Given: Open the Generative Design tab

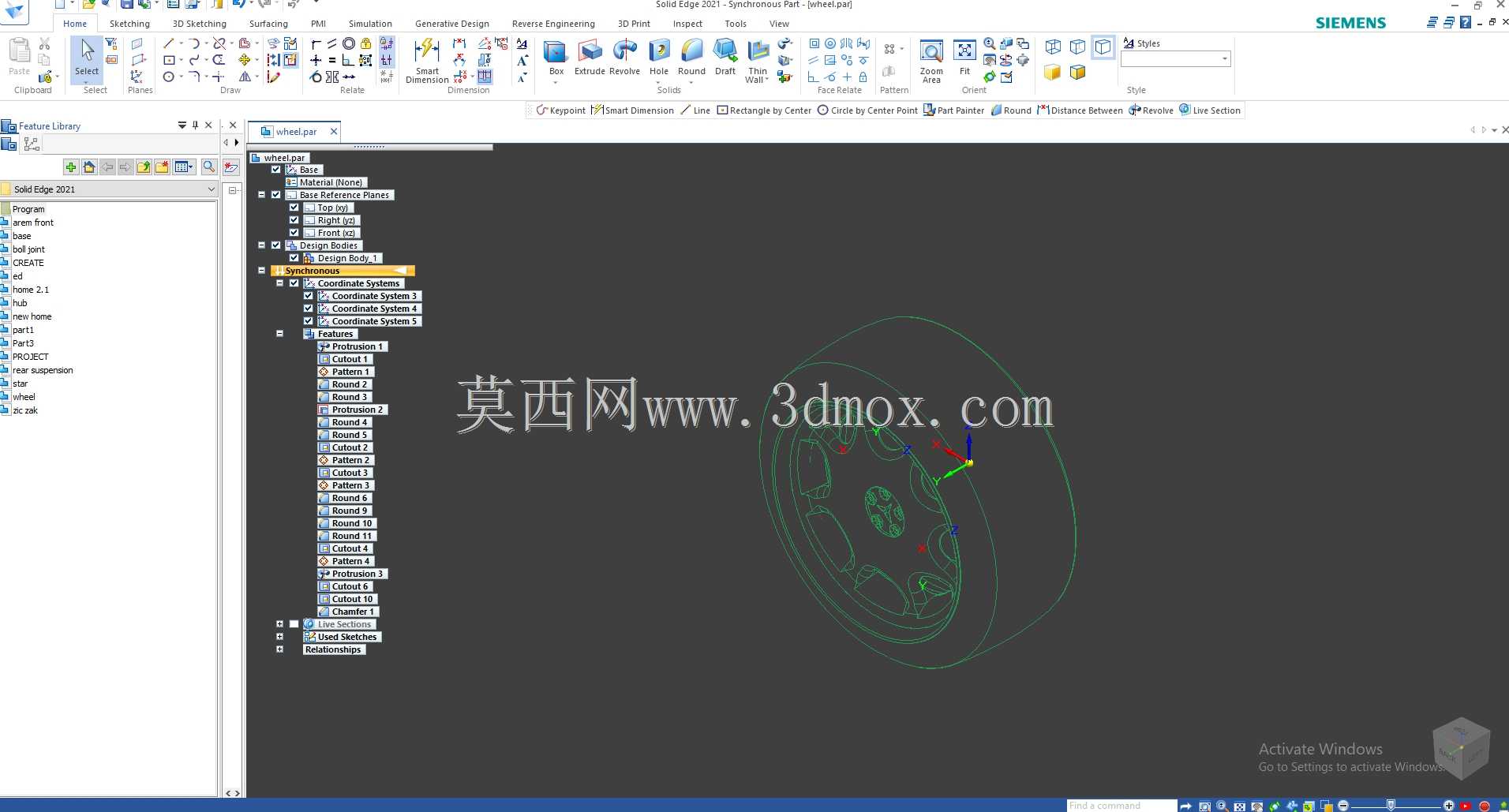Looking at the screenshot, I should coord(452,24).
